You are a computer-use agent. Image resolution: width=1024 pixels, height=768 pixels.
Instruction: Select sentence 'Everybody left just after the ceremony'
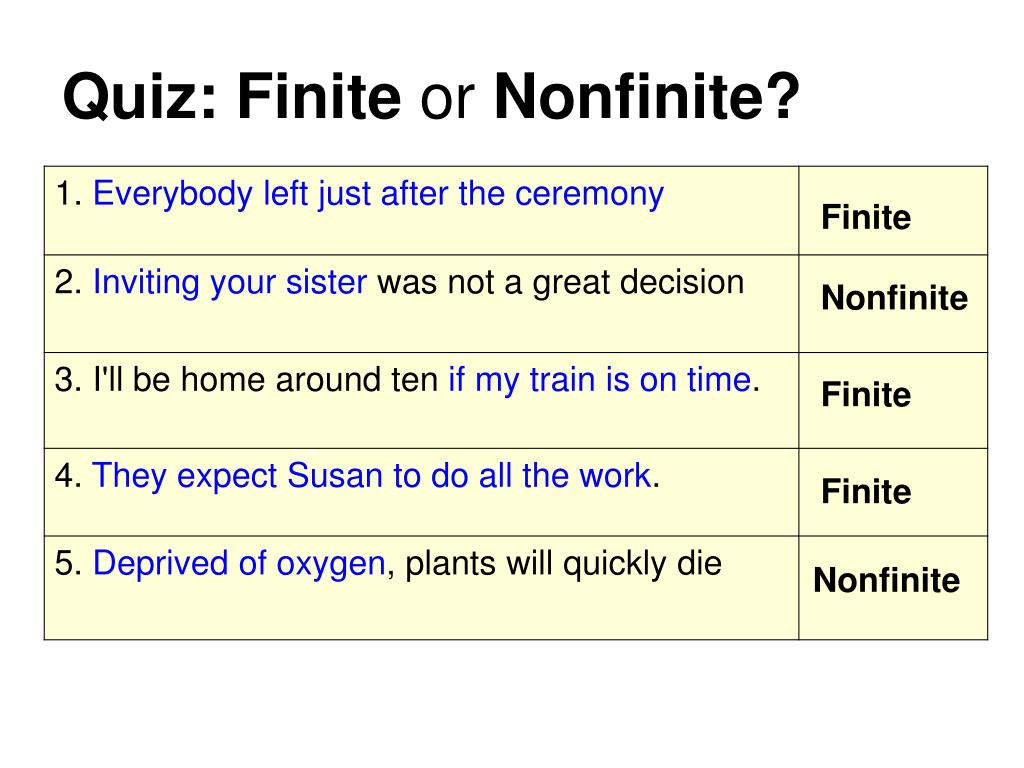tap(378, 195)
